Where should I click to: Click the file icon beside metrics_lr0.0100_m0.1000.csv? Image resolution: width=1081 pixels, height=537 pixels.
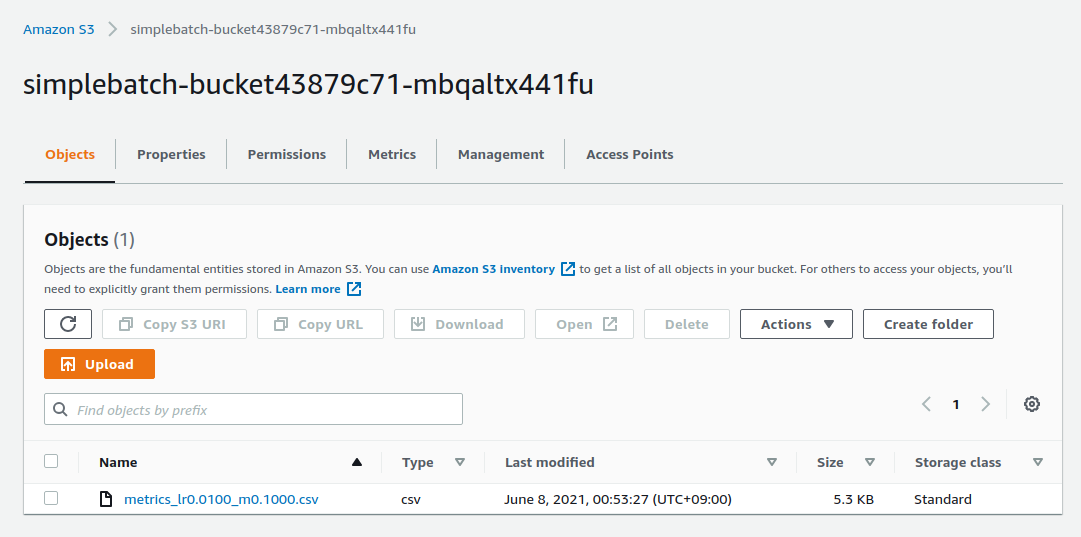click(x=106, y=499)
